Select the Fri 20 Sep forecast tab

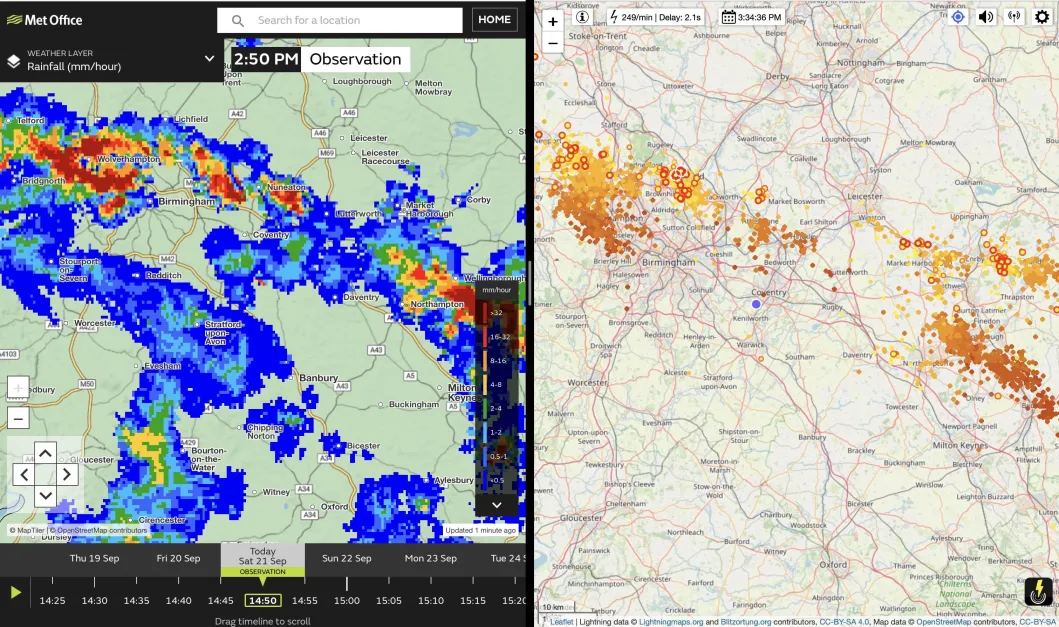[x=178, y=559]
